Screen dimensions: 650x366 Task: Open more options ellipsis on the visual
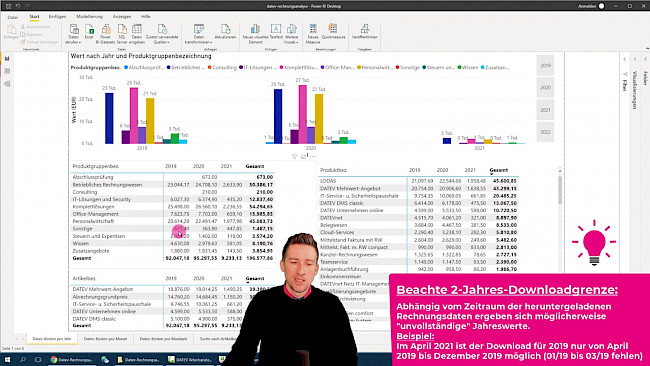(312, 156)
